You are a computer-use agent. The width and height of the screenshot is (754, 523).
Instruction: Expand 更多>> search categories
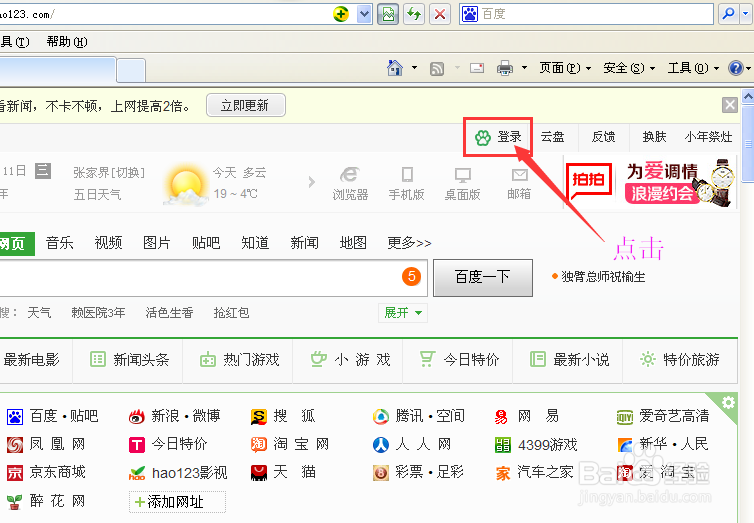[409, 243]
